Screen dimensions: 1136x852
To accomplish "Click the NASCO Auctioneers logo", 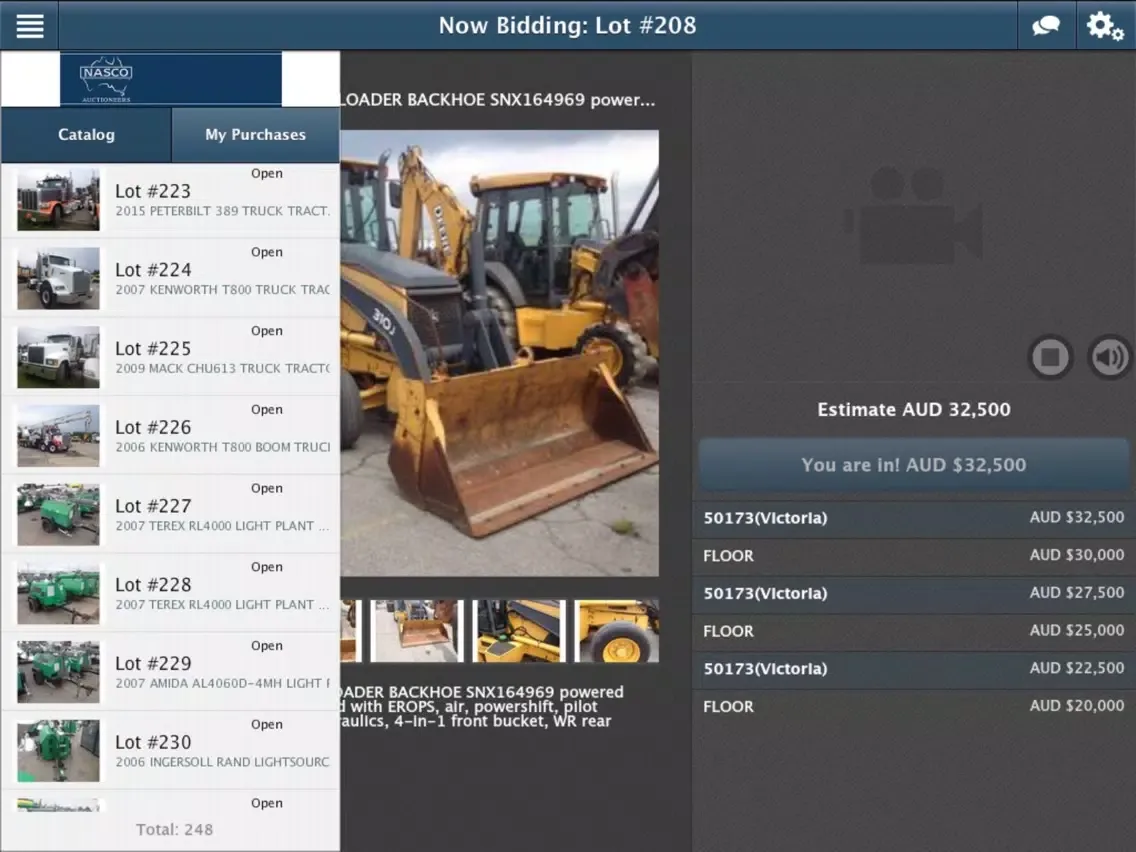I will click(x=170, y=79).
